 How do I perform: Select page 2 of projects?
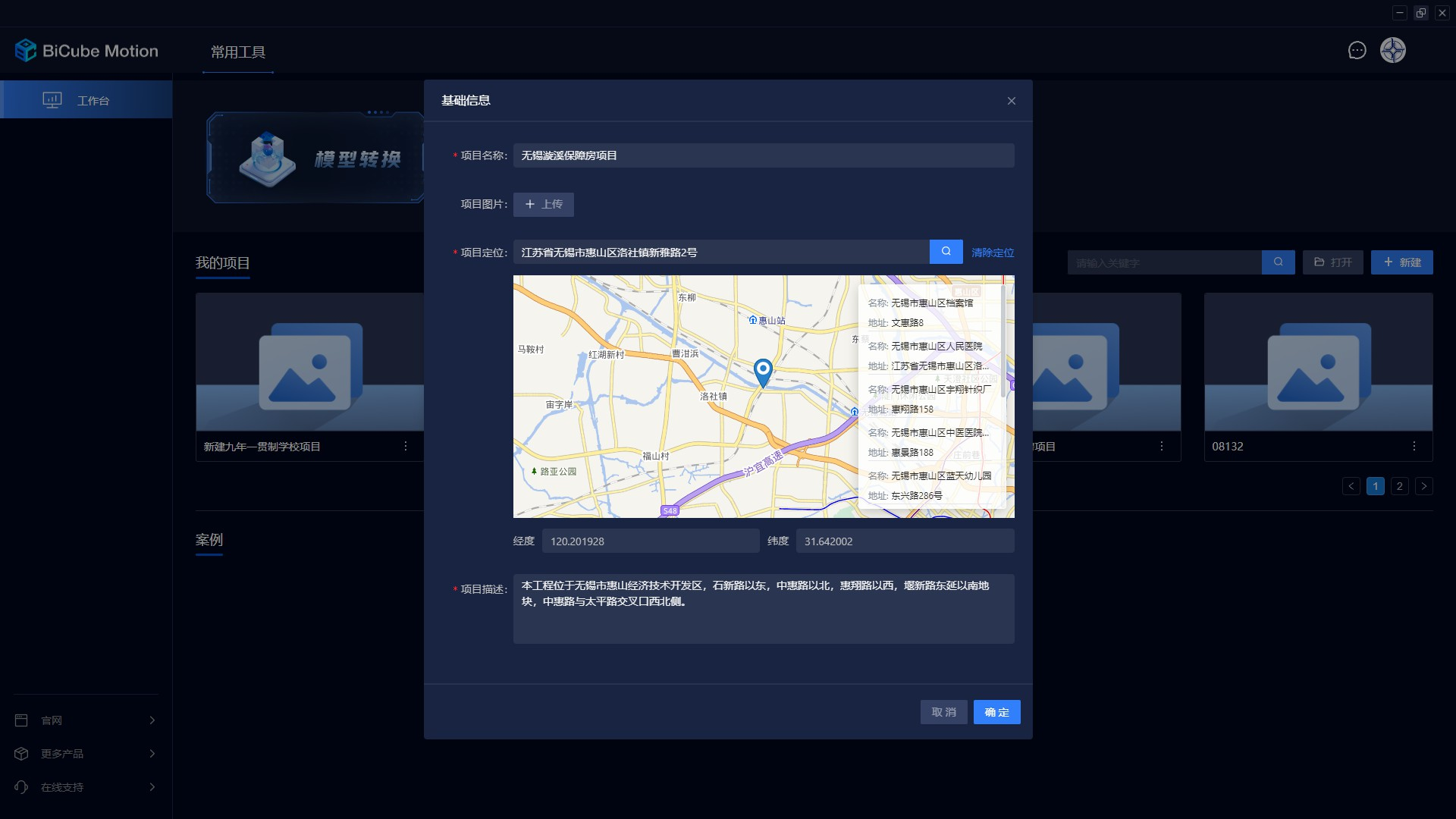tap(1399, 486)
